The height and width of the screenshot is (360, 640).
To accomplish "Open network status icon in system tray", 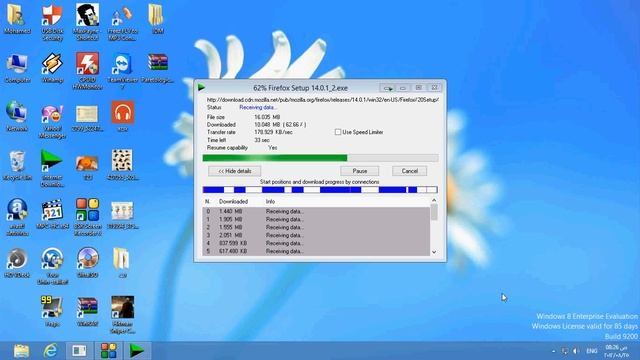I will point(565,351).
